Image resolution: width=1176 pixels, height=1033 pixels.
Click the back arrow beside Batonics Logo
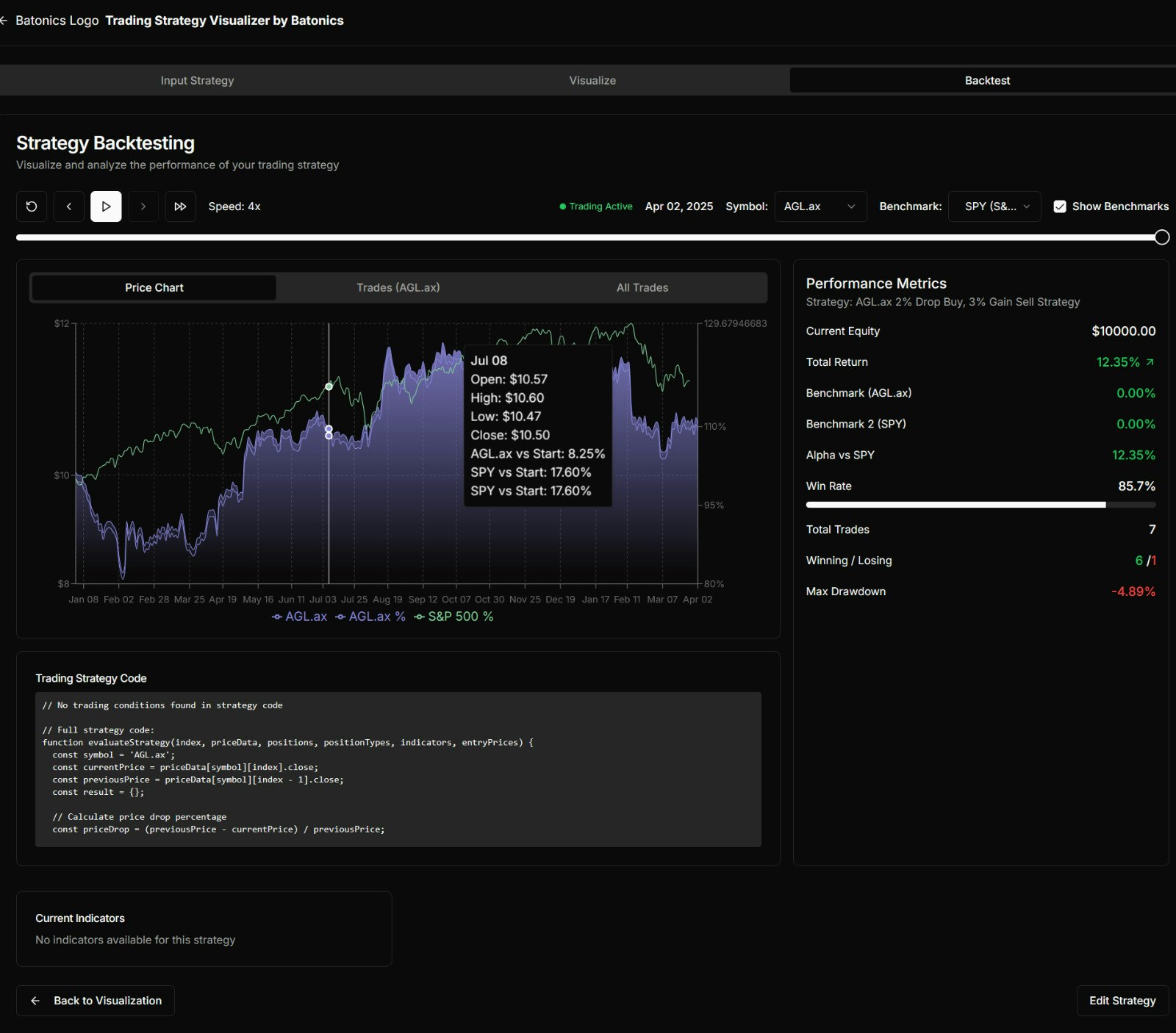(4, 21)
